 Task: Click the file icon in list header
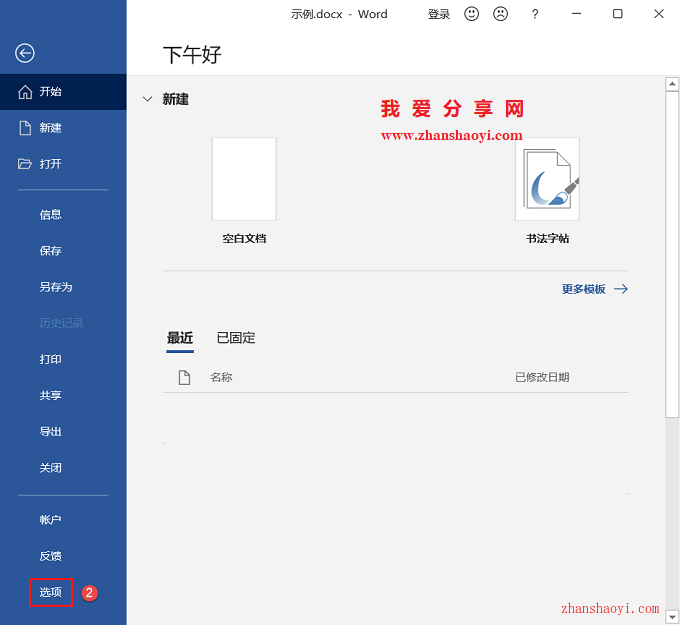[184, 377]
